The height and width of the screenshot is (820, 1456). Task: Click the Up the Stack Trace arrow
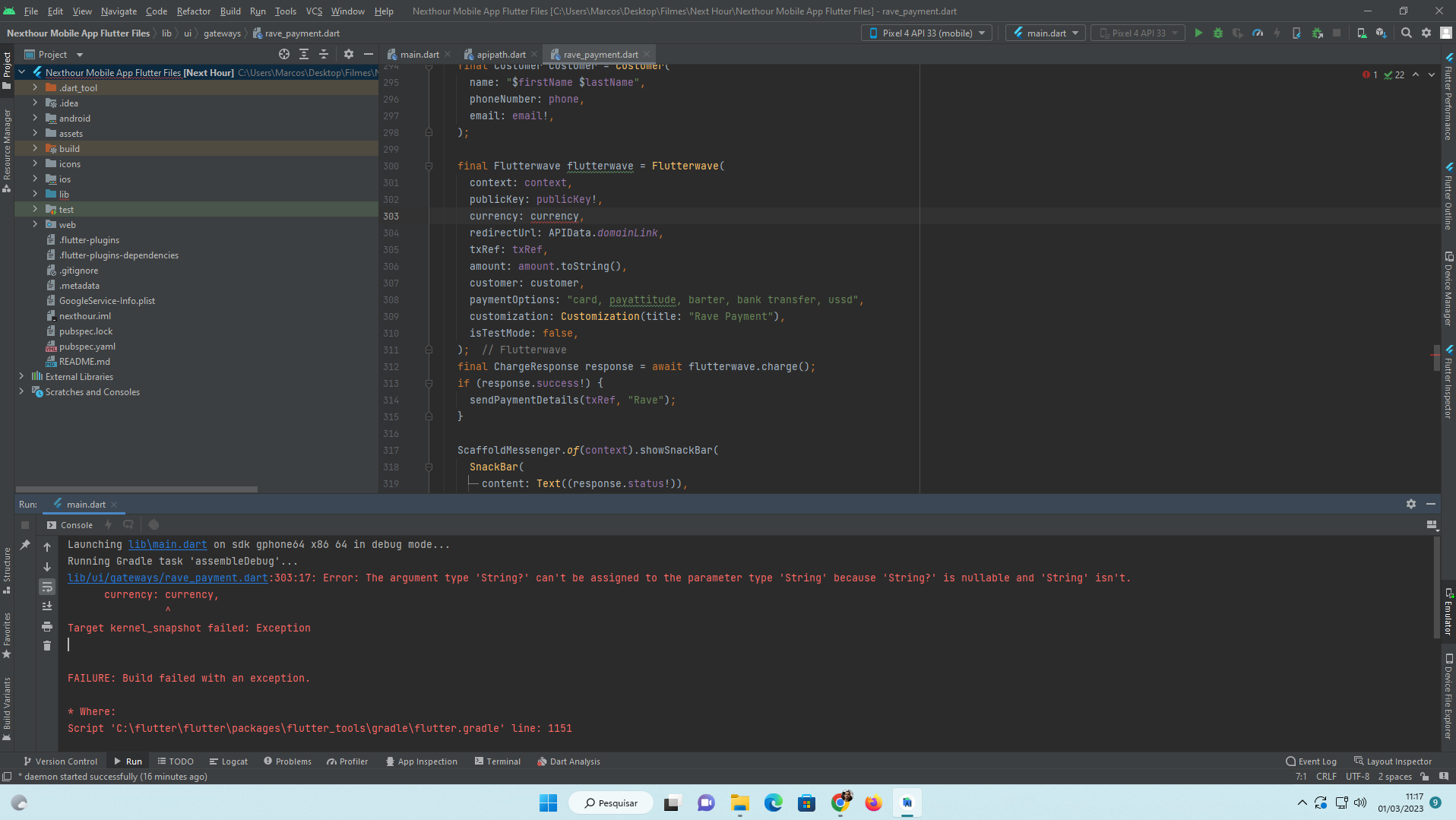[x=47, y=547]
